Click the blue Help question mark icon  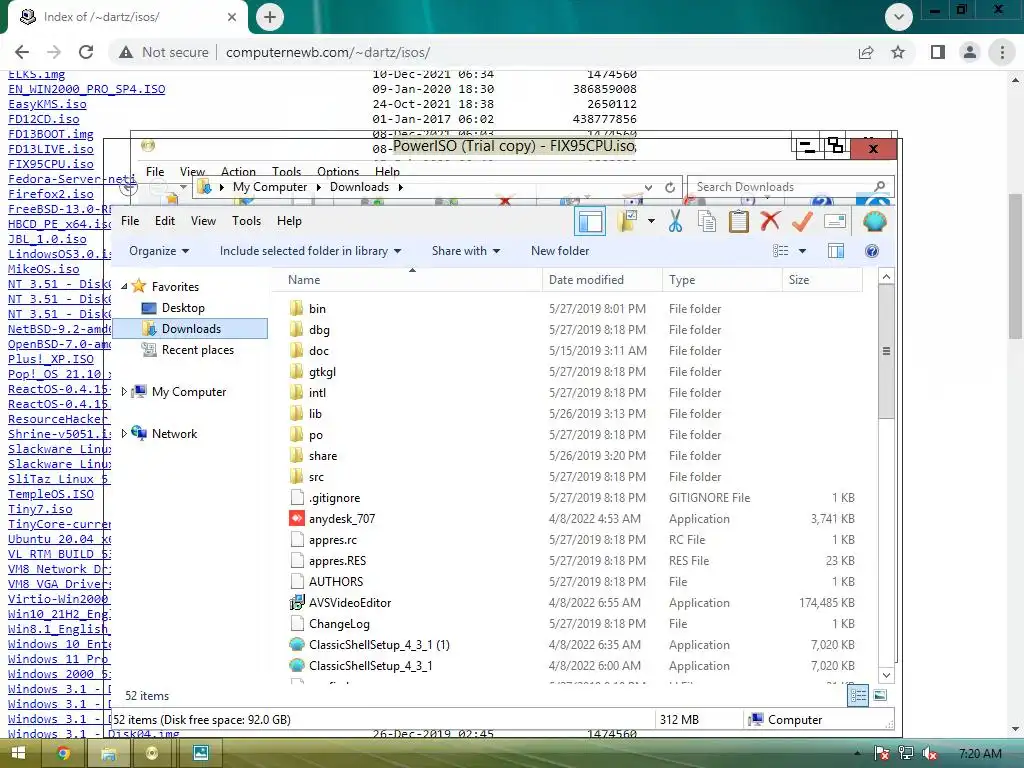coord(872,251)
